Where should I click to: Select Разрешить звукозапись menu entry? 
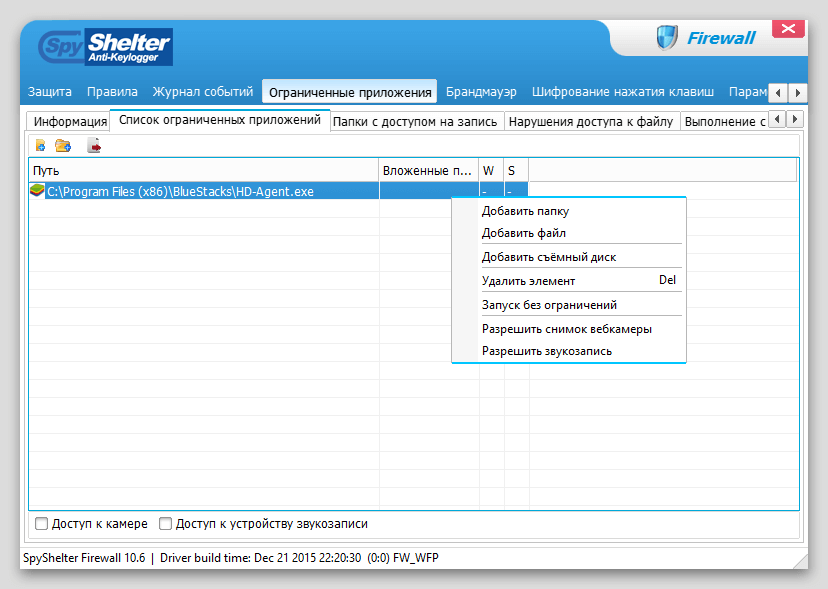pyautogui.click(x=569, y=351)
